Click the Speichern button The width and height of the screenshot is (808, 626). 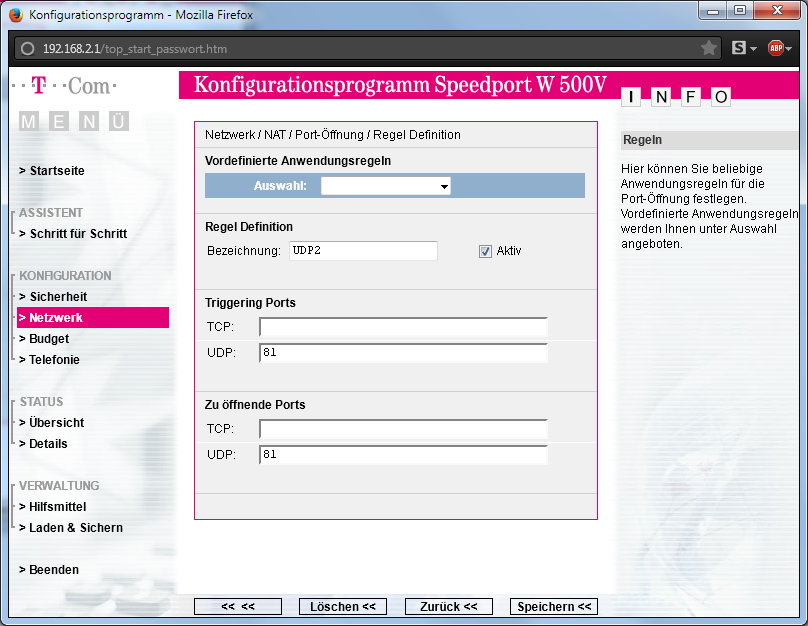click(554, 606)
